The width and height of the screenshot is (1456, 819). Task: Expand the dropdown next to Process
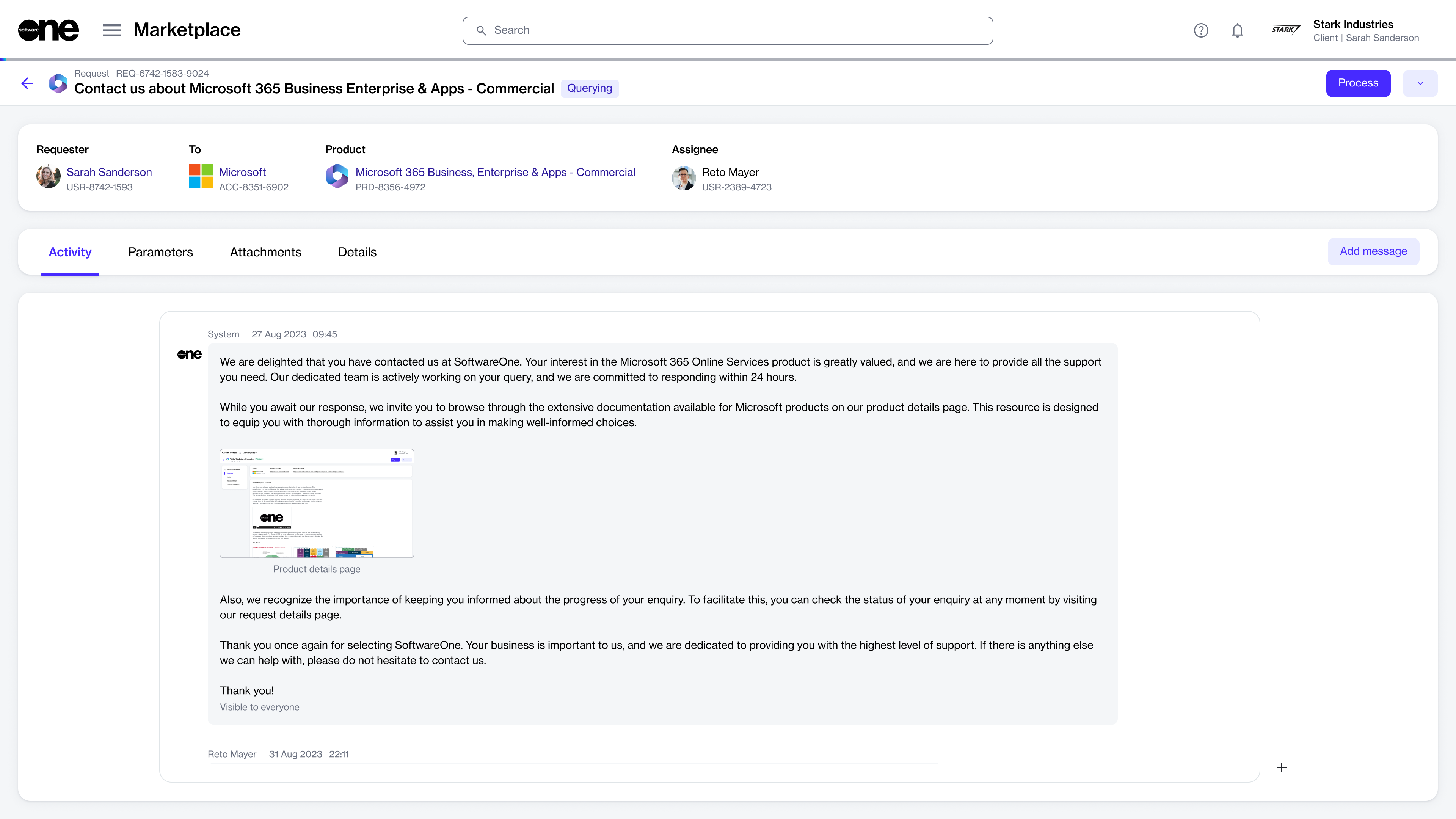pos(1420,83)
